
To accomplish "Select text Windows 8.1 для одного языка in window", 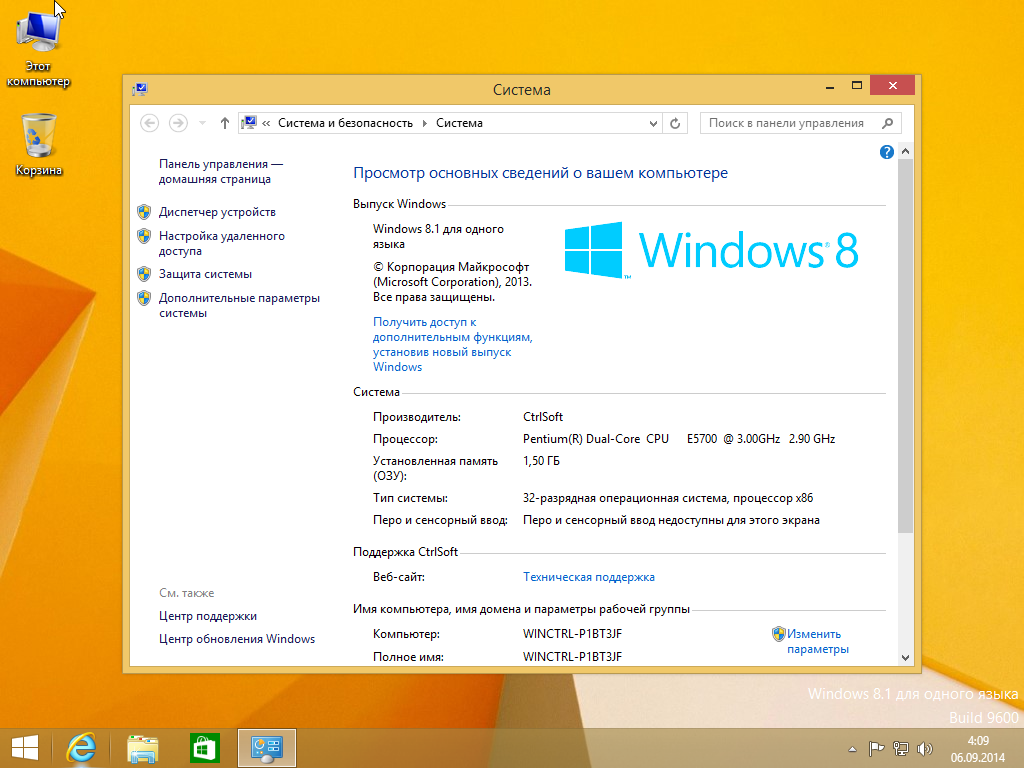I will click(x=438, y=236).
